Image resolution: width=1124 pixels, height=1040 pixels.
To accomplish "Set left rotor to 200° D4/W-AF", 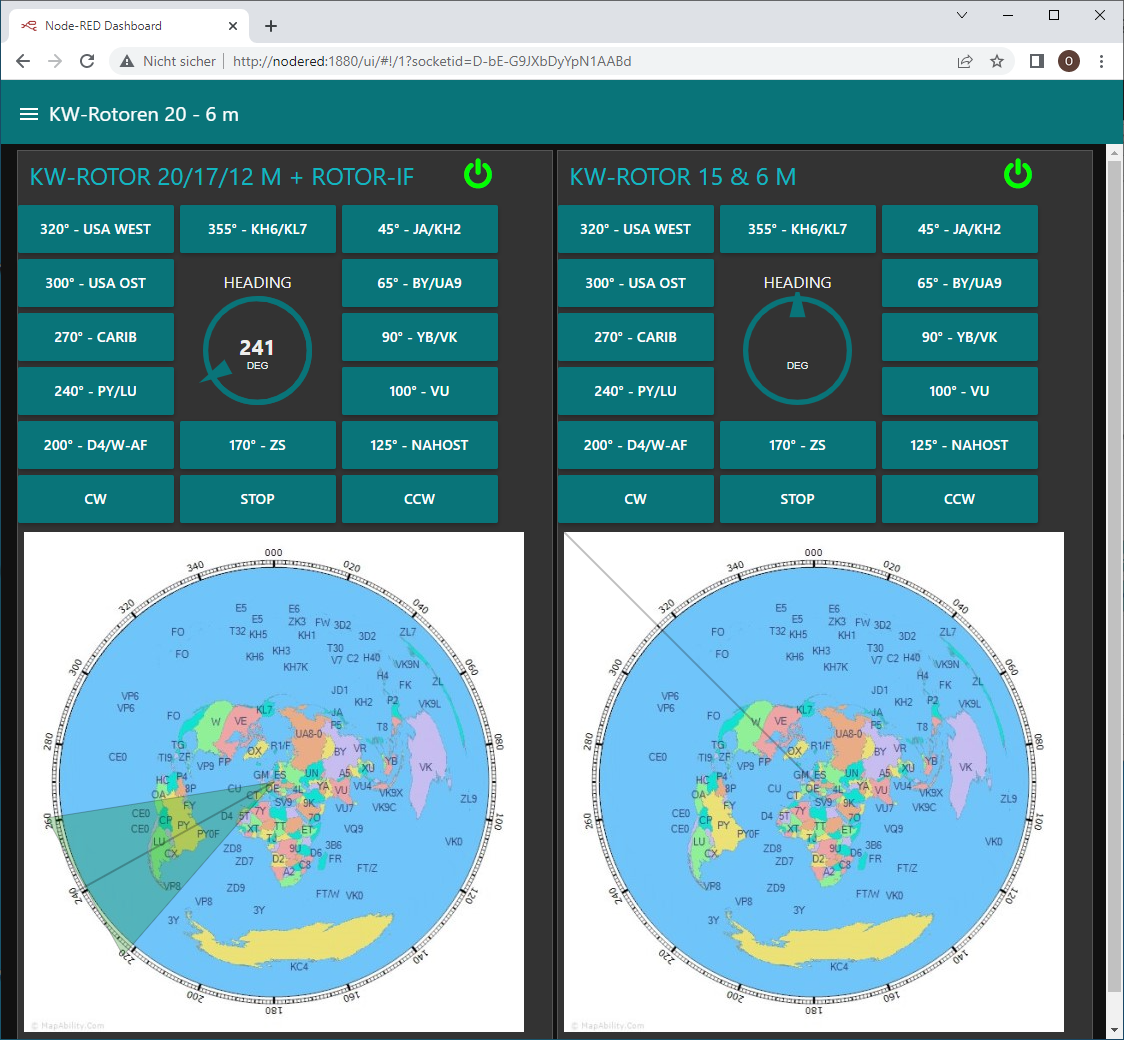I will 95,445.
